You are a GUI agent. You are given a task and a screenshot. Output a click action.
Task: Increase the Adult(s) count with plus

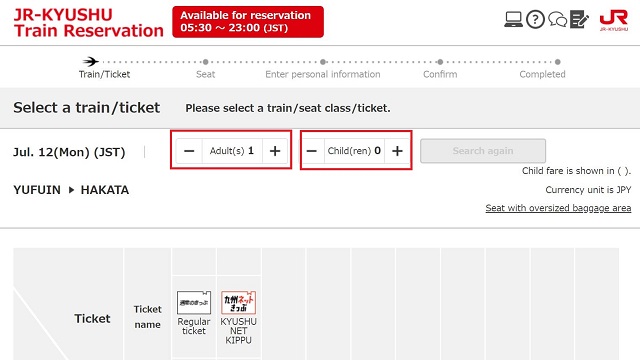275,151
